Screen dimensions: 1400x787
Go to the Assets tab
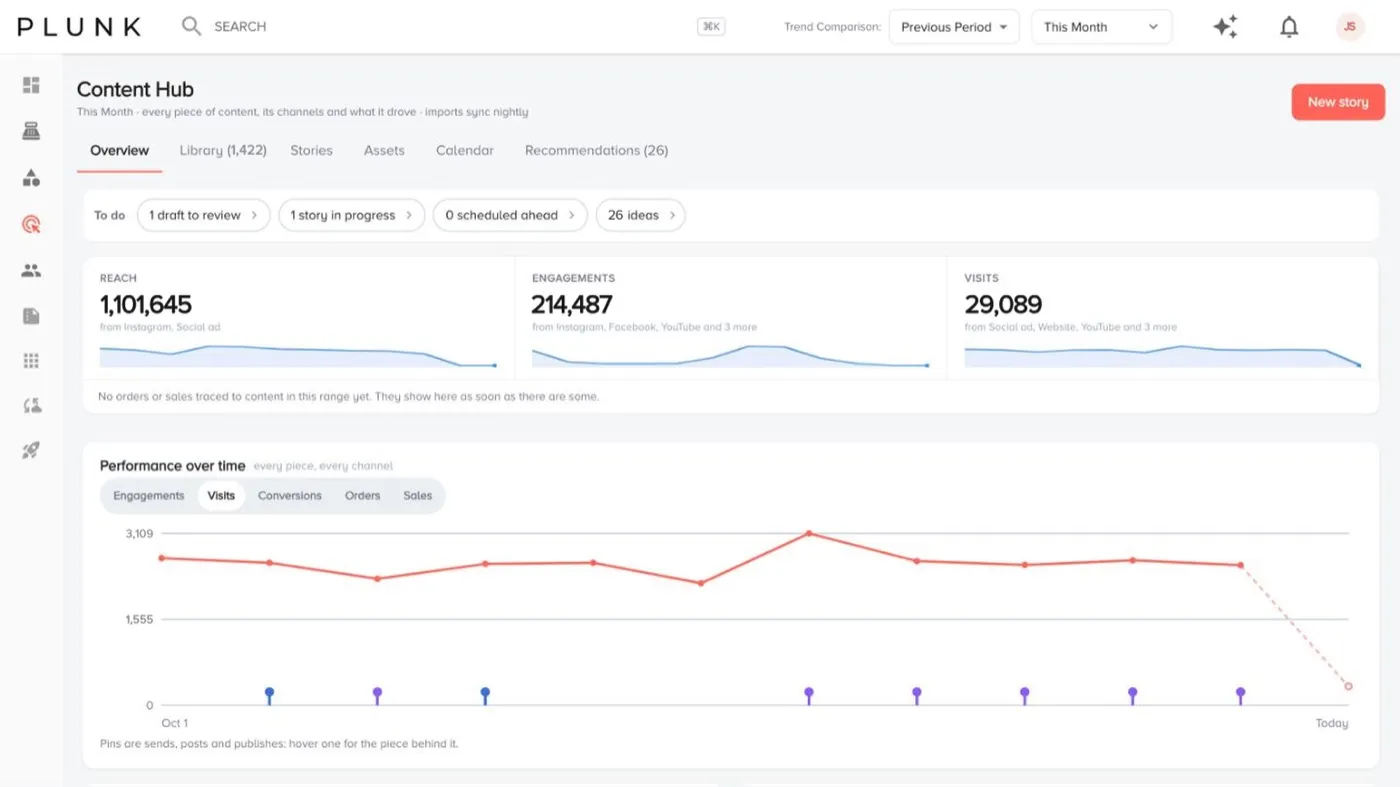pos(384,151)
